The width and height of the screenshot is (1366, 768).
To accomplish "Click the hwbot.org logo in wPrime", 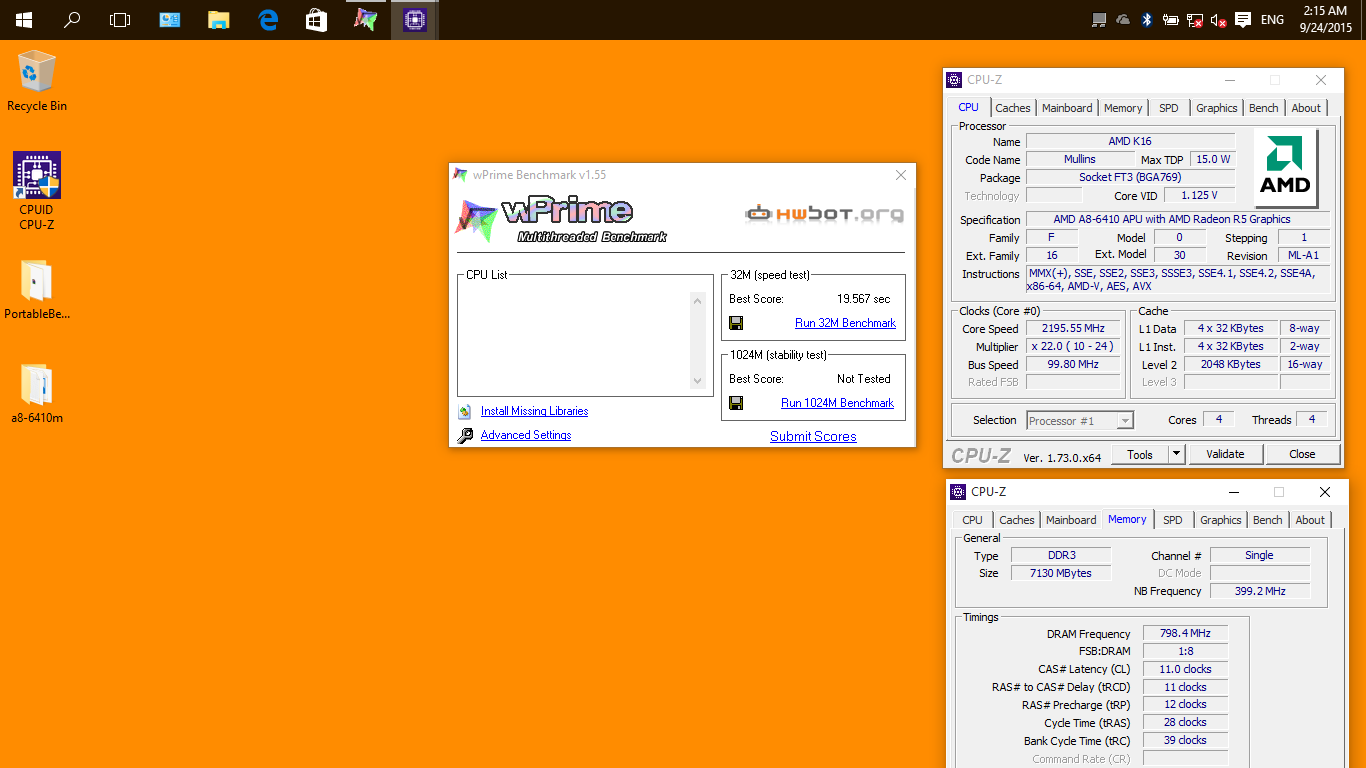I will click(825, 213).
